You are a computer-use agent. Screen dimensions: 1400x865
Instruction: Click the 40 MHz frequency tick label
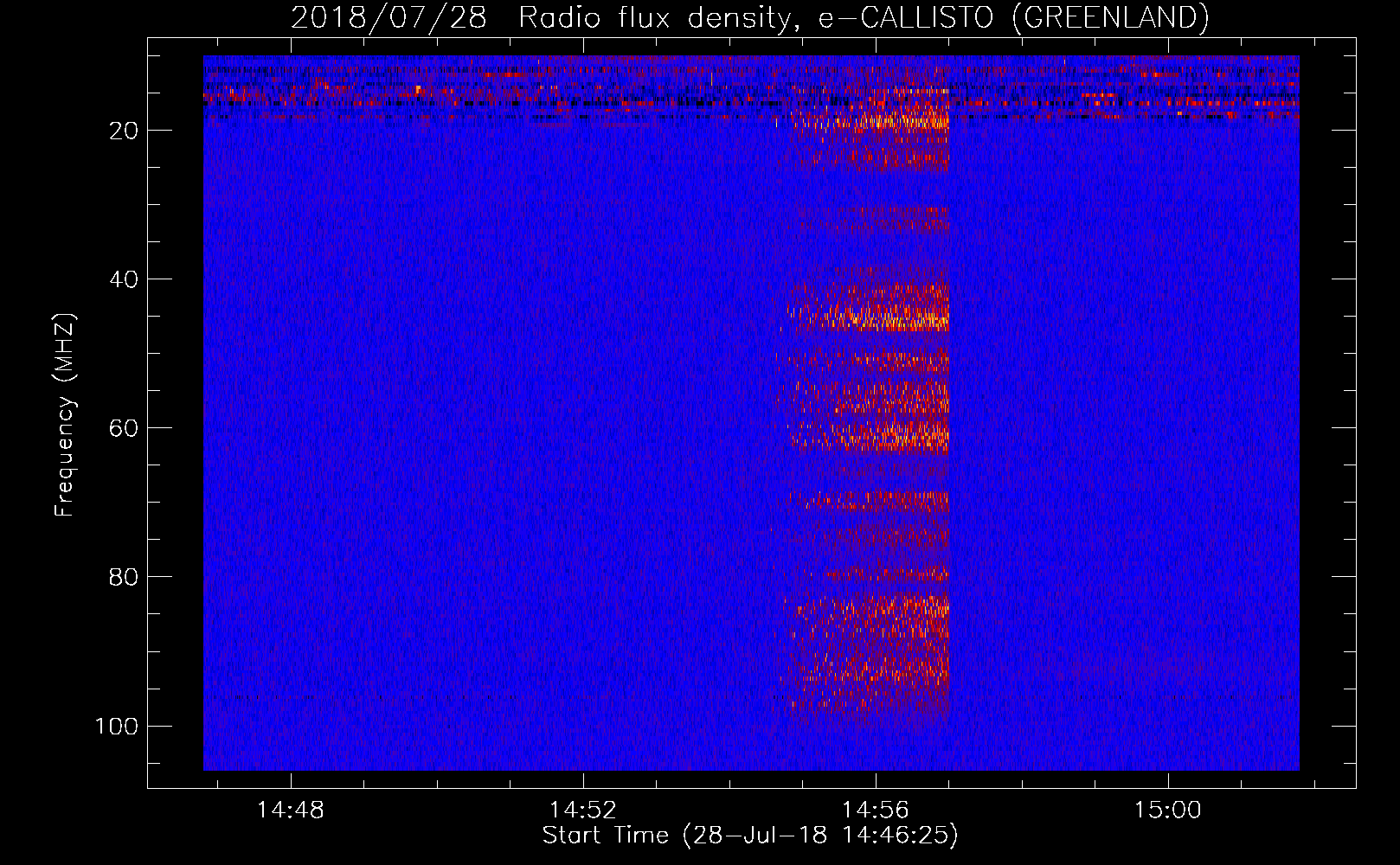[x=123, y=279]
